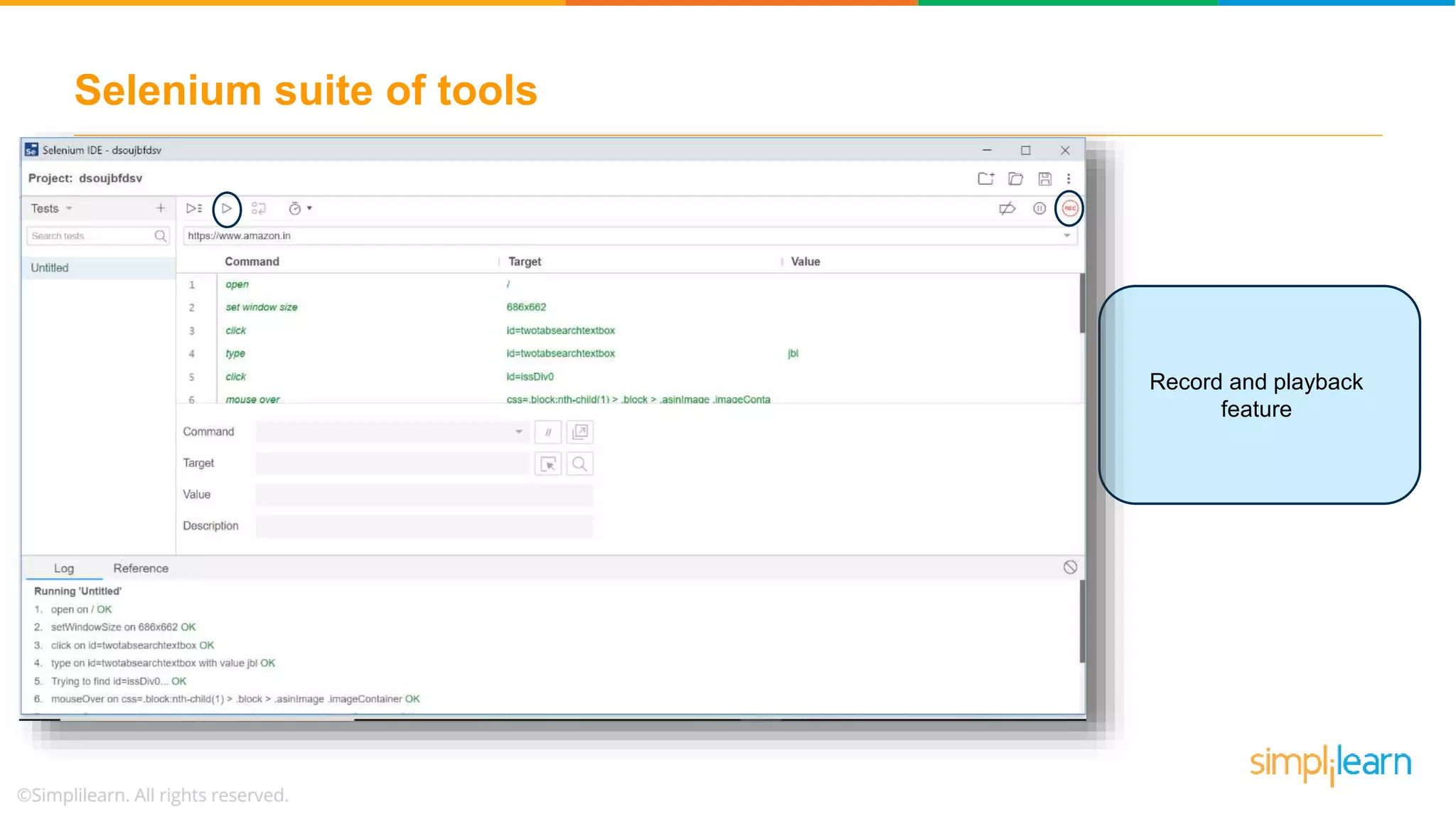Click project name dsoujbfdsv
The height and width of the screenshot is (819, 1456).
[110, 178]
